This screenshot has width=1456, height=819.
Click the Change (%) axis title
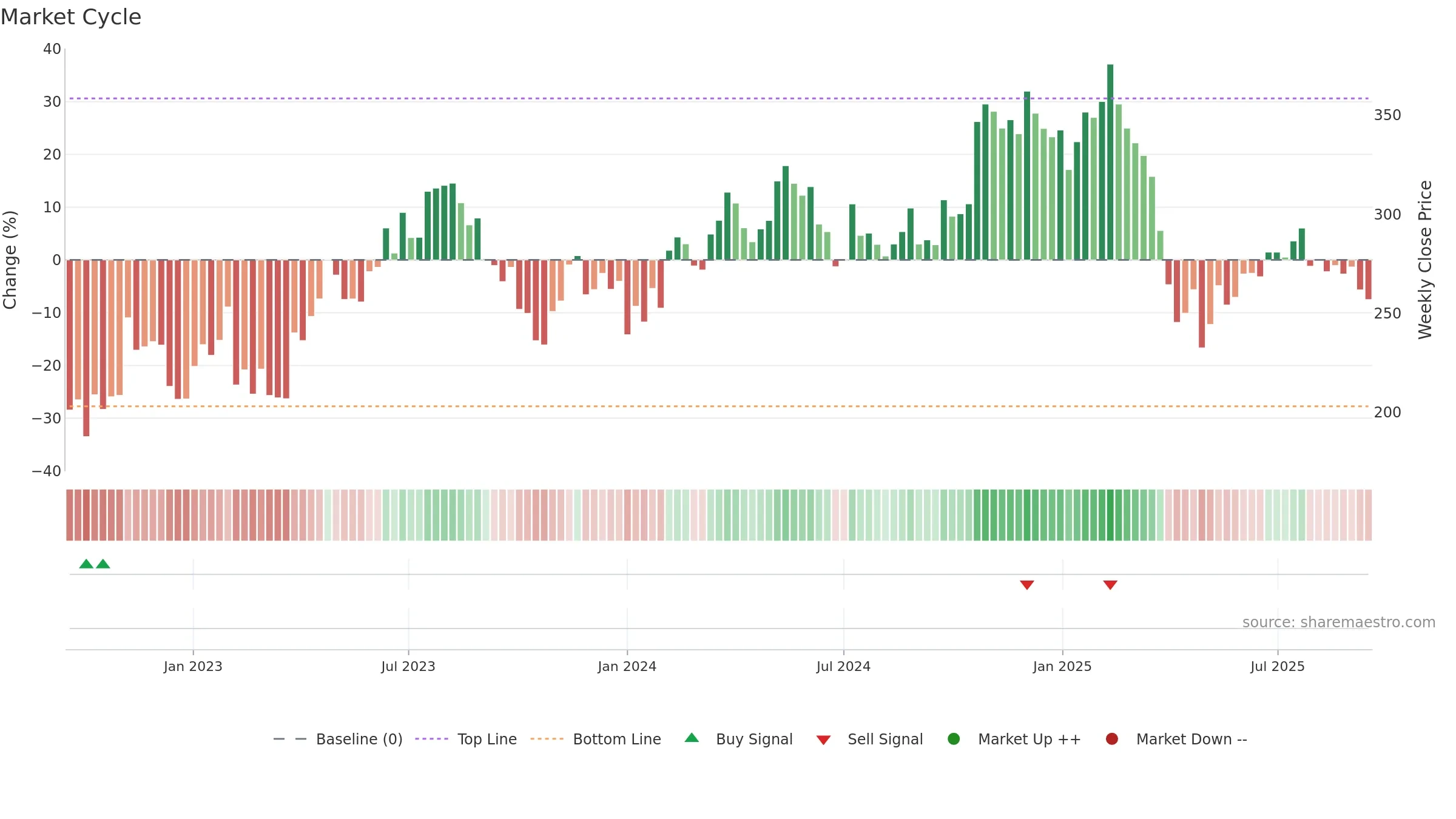click(x=10, y=260)
